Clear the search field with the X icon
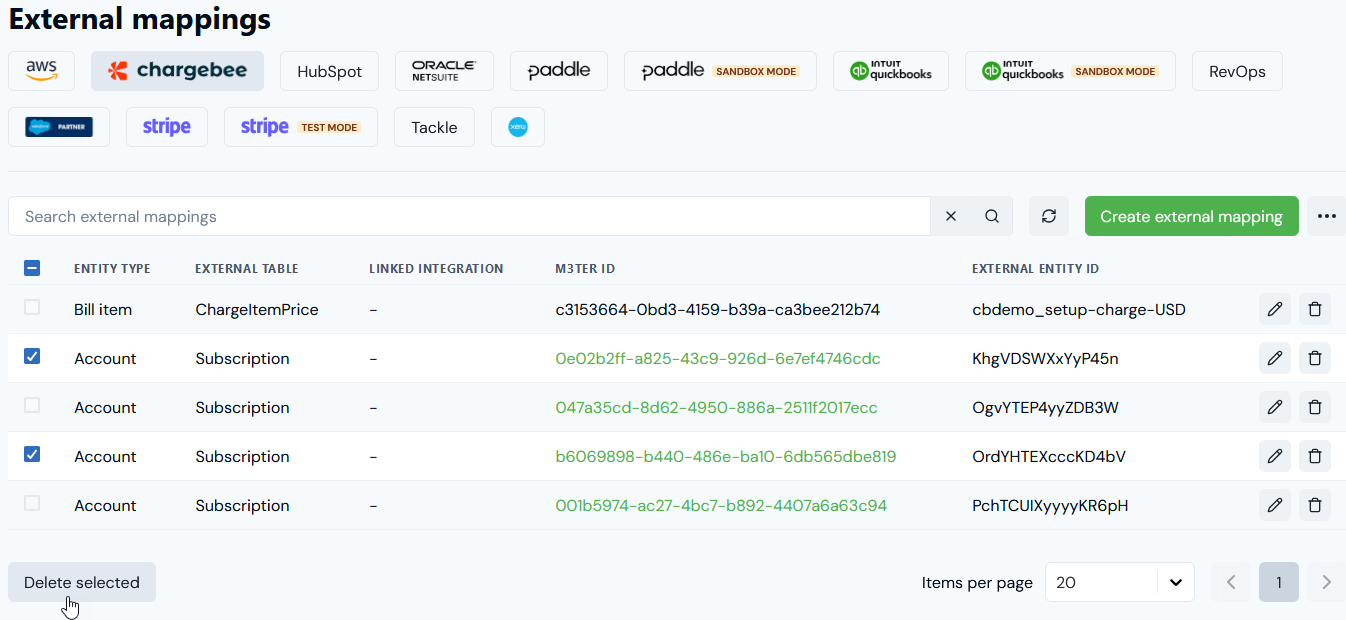The image size is (1346, 620). coord(951,216)
